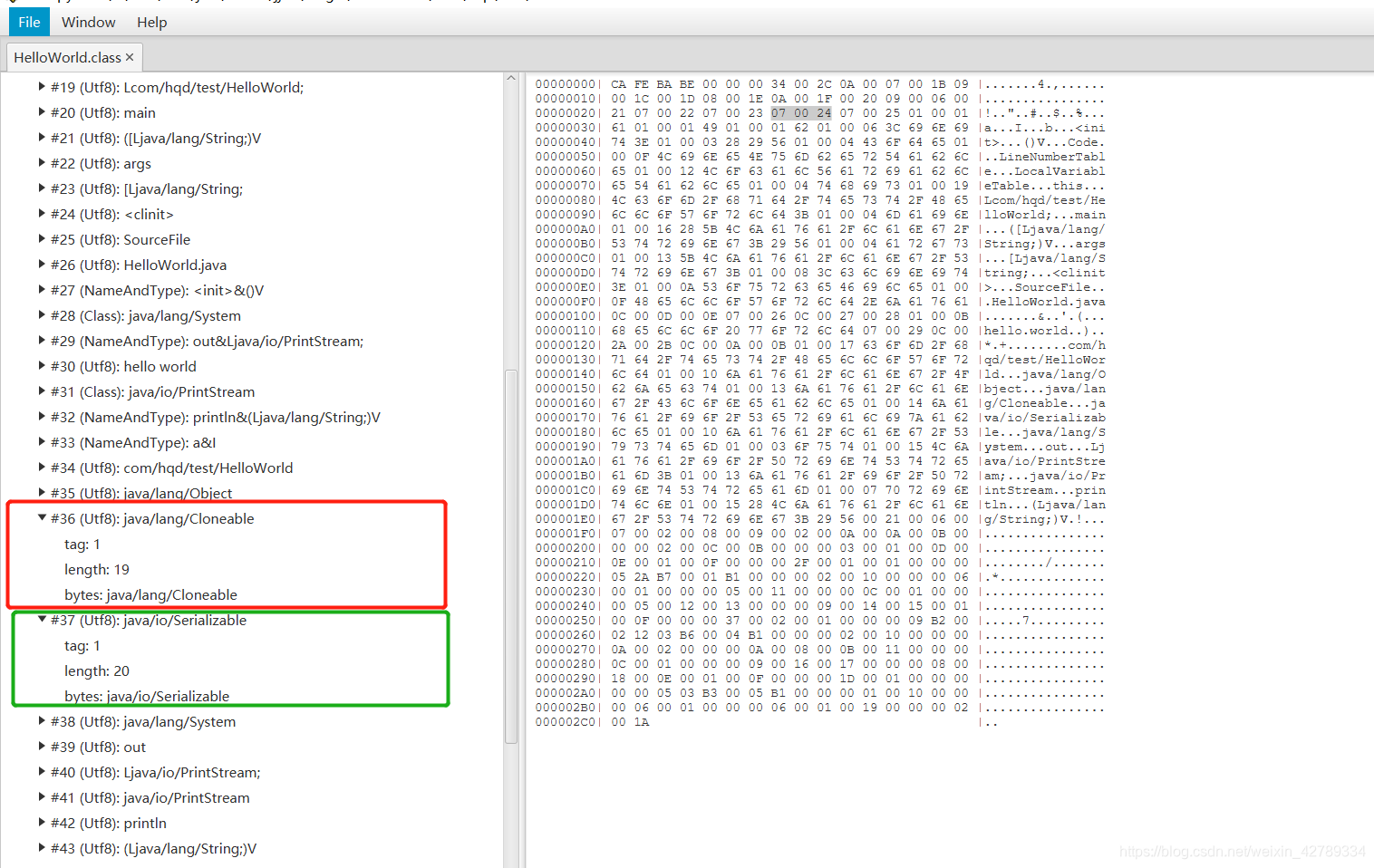Image resolution: width=1374 pixels, height=868 pixels.
Task: Expand #33 NameAndType a&I
Action: (x=42, y=442)
